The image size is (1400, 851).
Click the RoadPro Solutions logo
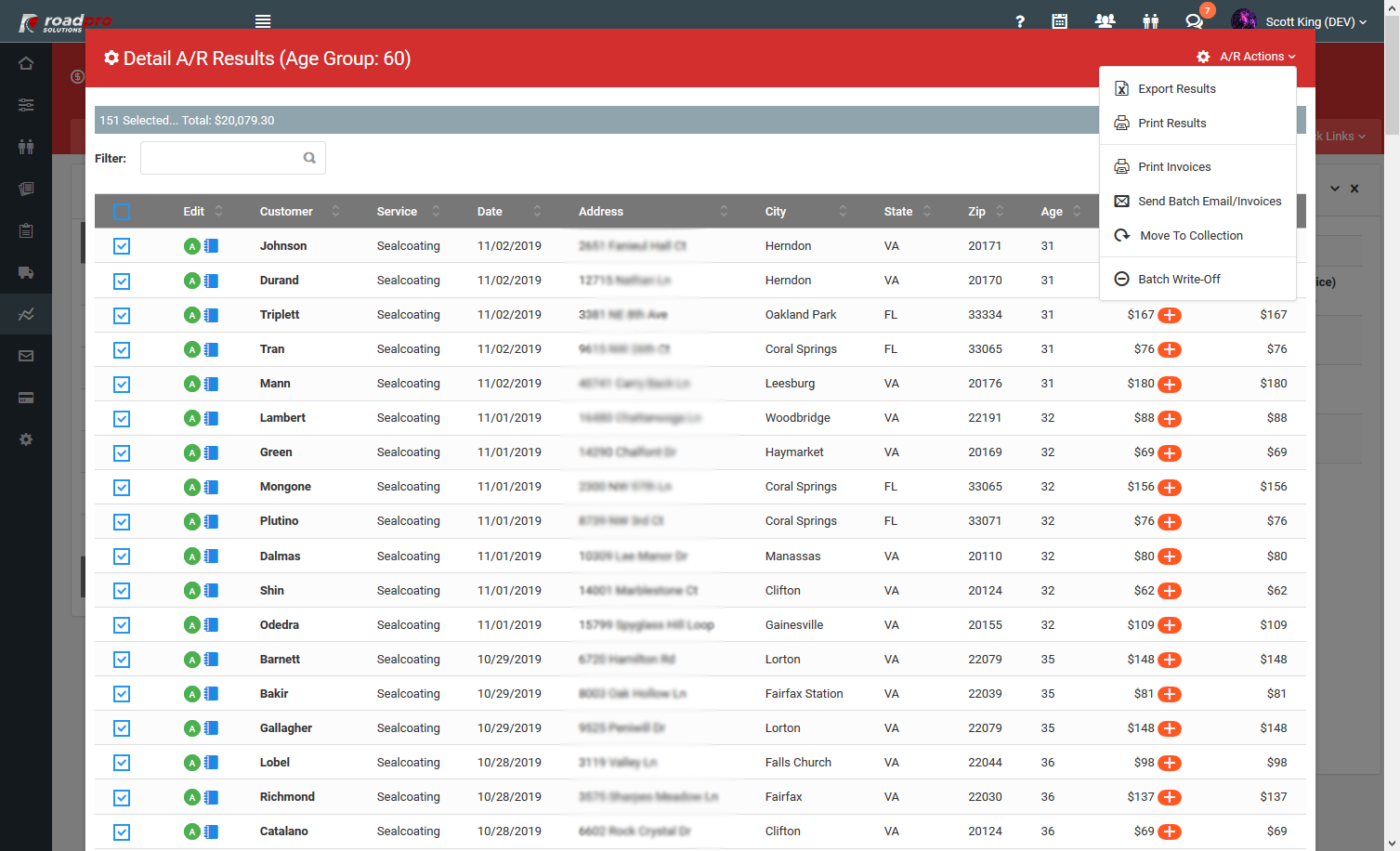[x=65, y=22]
